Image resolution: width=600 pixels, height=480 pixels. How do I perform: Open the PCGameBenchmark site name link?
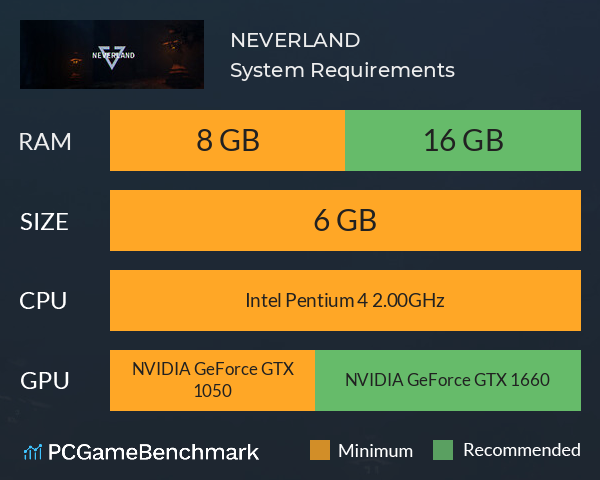pyautogui.click(x=153, y=452)
